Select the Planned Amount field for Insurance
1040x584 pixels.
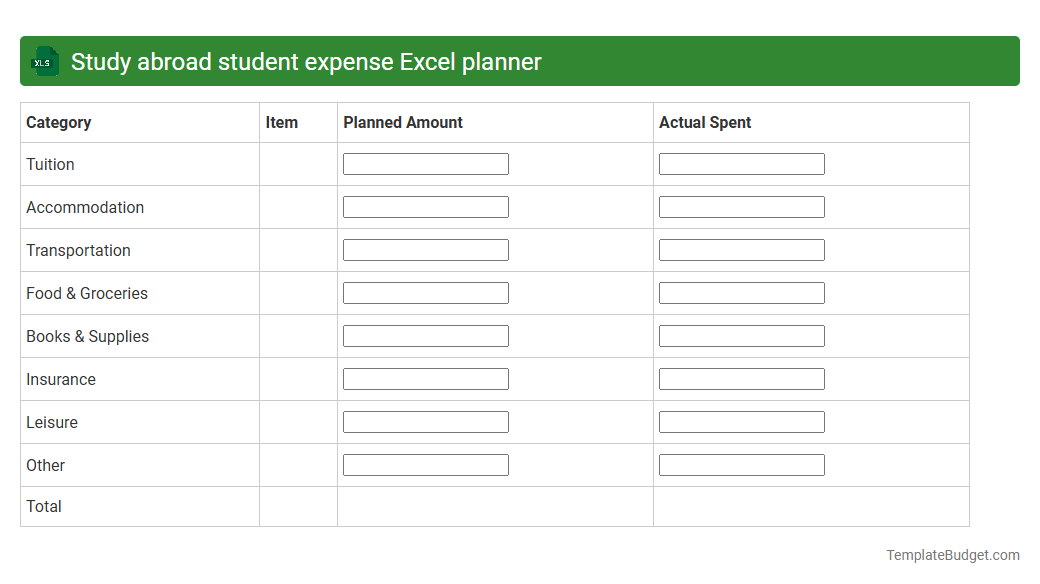tap(425, 378)
